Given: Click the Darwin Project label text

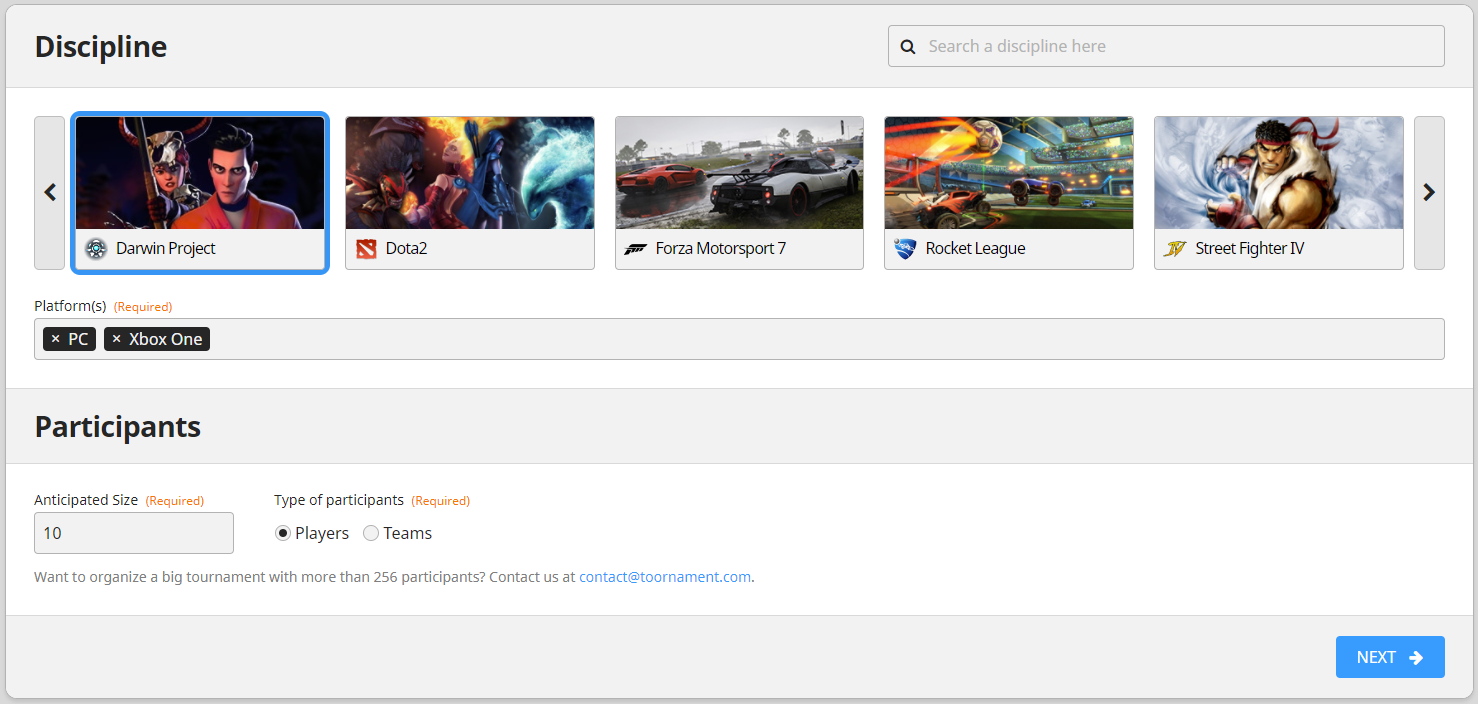Looking at the screenshot, I should 166,249.
